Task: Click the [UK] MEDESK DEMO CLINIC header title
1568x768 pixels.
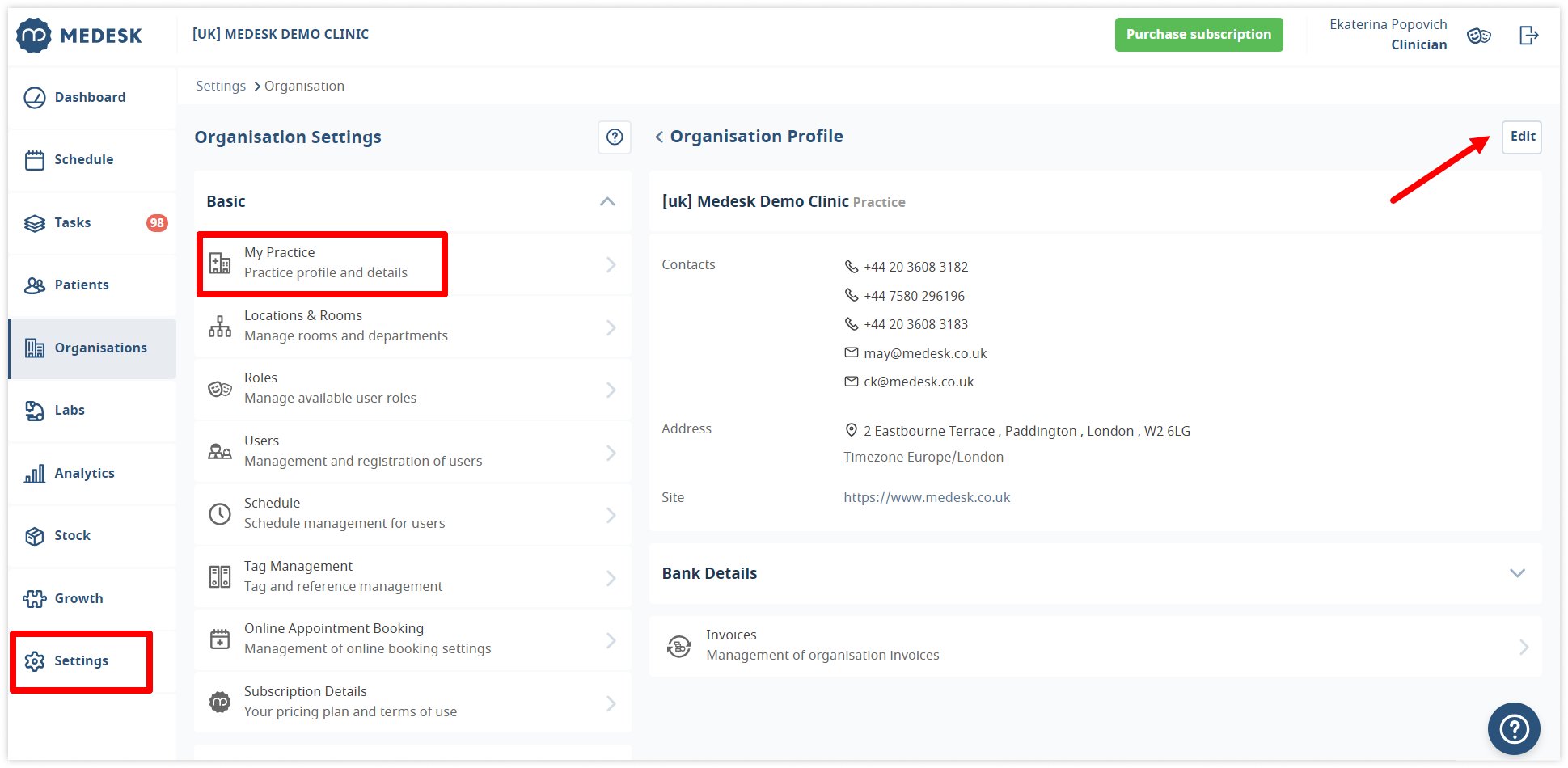Action: tap(281, 34)
